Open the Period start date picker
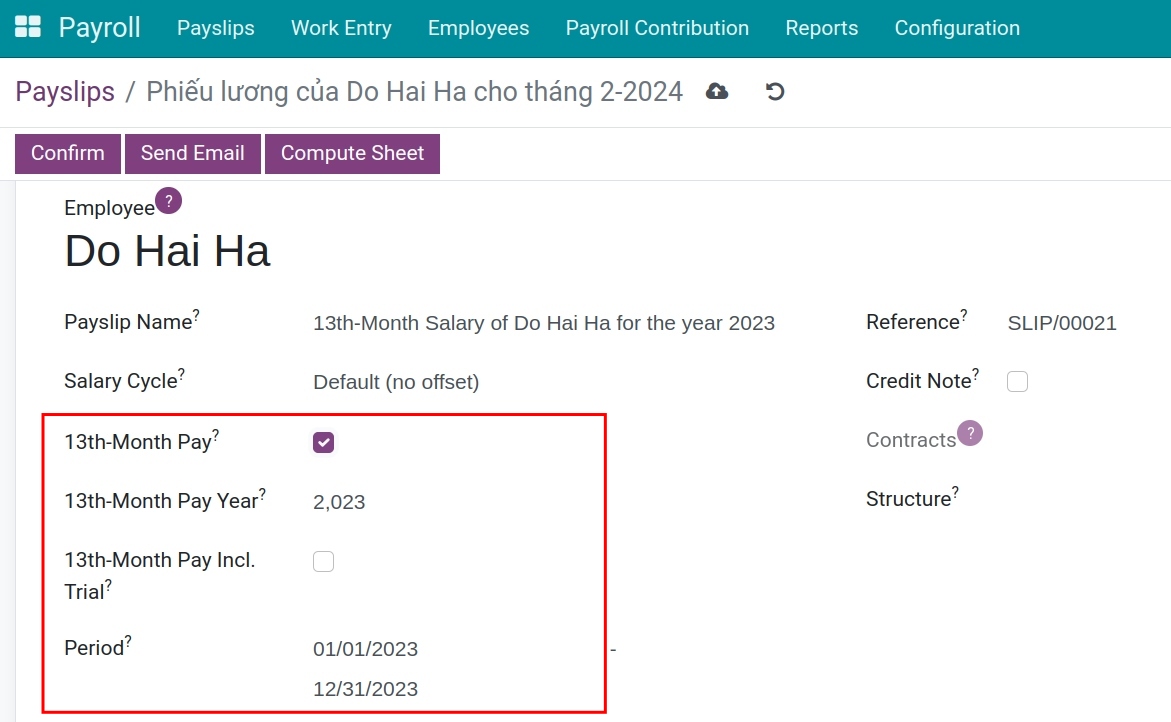Image resolution: width=1171 pixels, height=722 pixels. coord(366,648)
